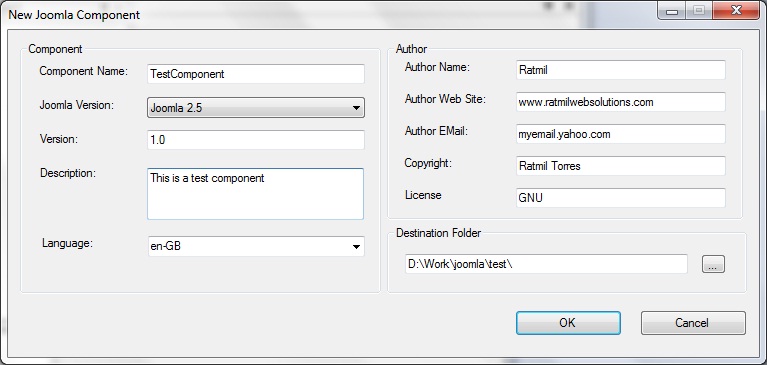Click the Destination Folder path field
Screen dimensions: 767x365
pyautogui.click(x=546, y=264)
